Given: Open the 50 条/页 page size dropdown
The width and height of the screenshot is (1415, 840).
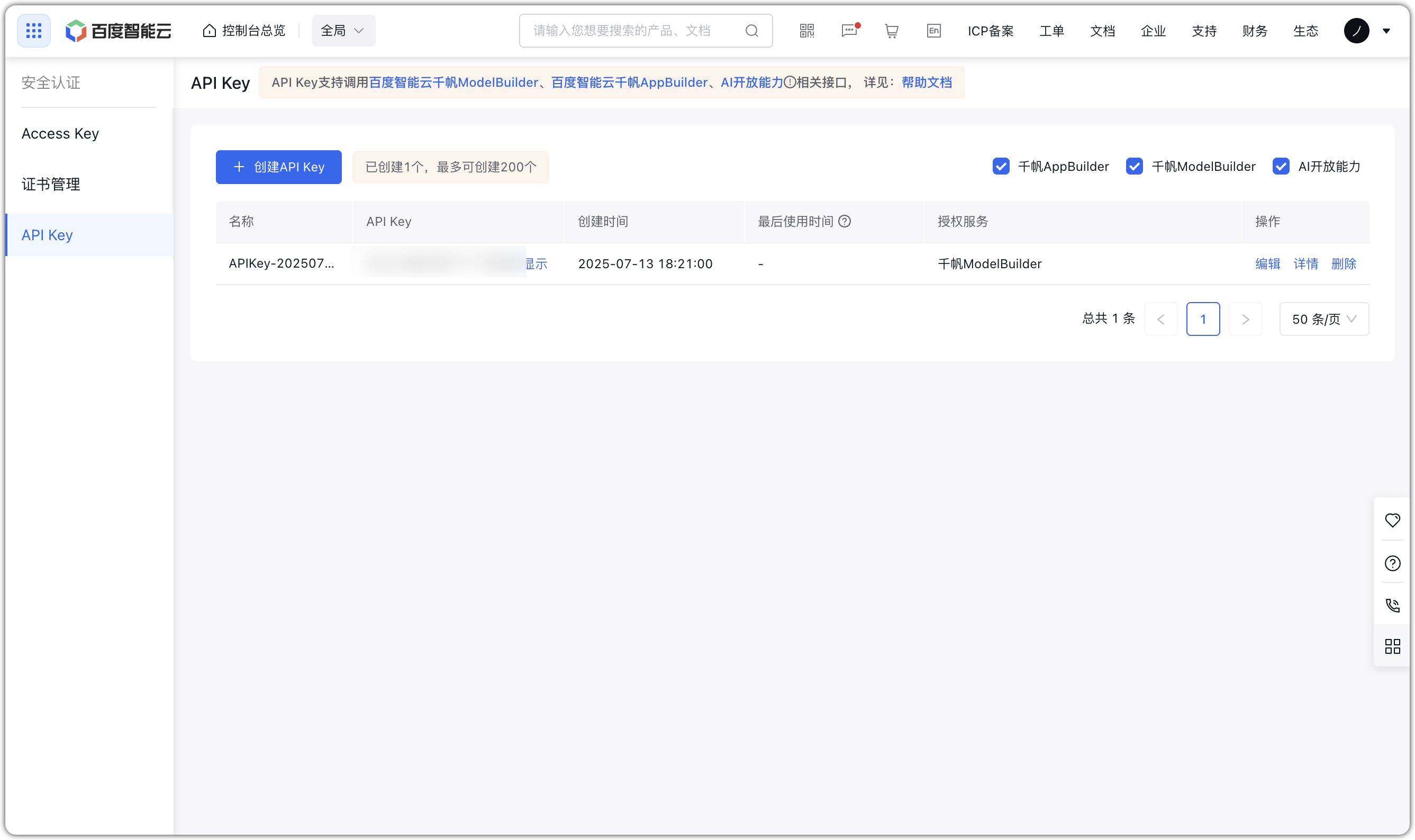Looking at the screenshot, I should tap(1324, 318).
